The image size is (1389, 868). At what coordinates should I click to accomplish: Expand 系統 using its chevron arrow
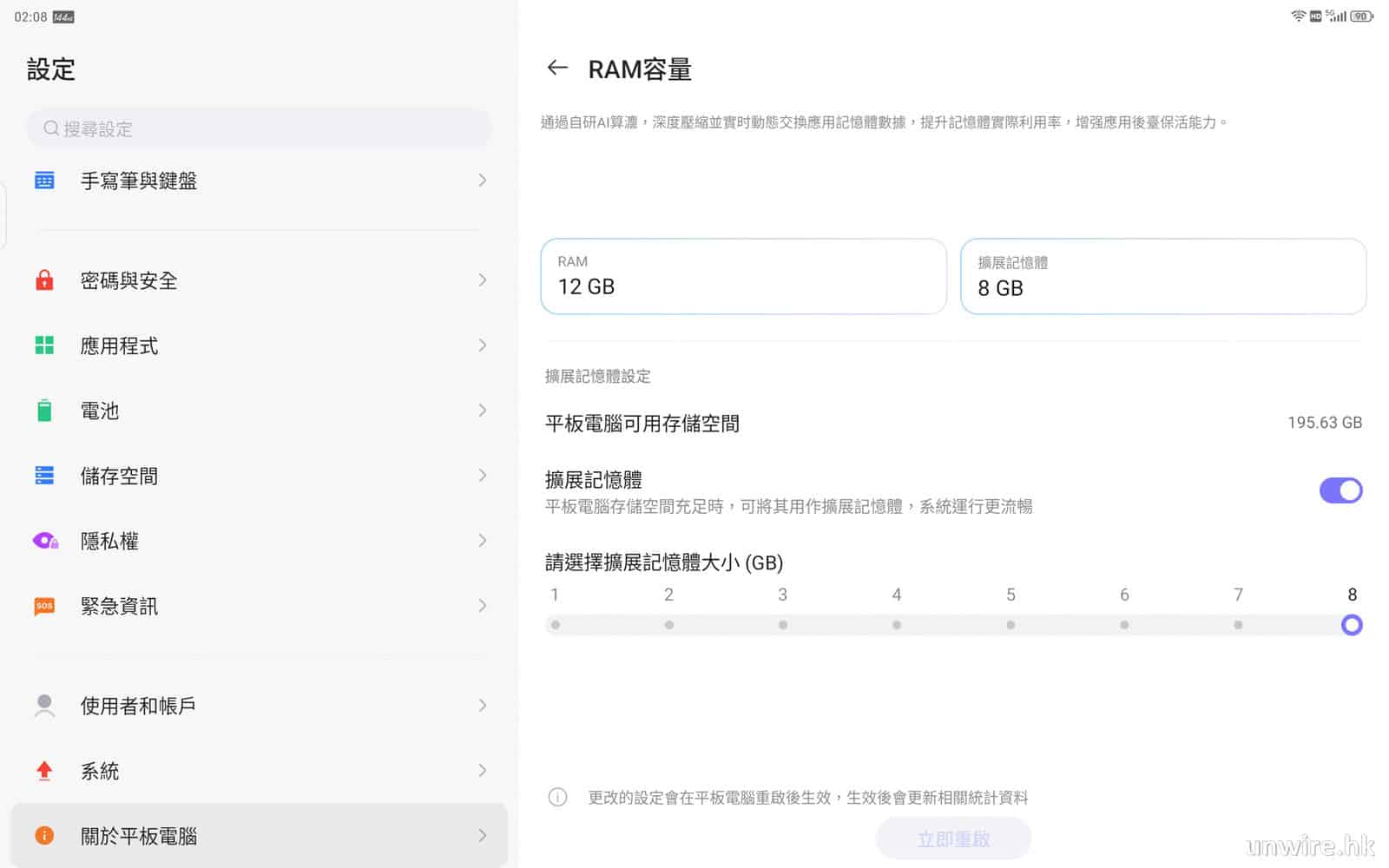[483, 771]
